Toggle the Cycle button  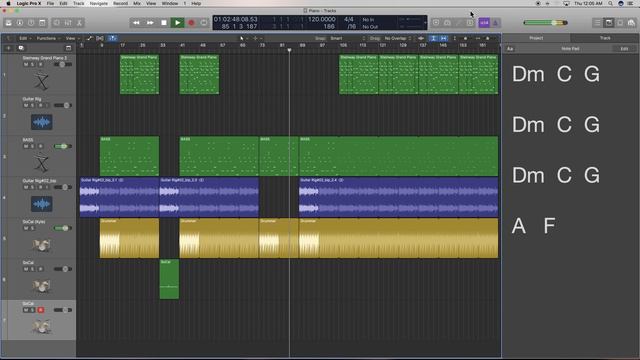tap(204, 23)
